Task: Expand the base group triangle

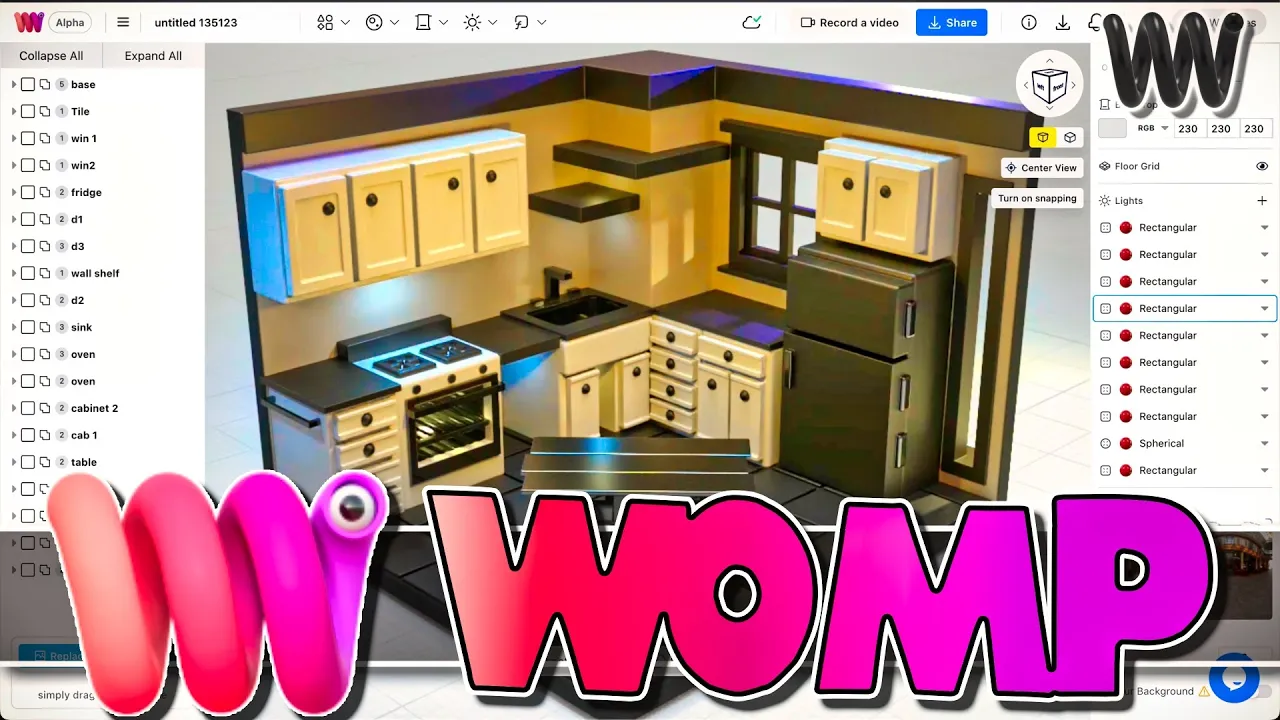Action: click(x=13, y=84)
